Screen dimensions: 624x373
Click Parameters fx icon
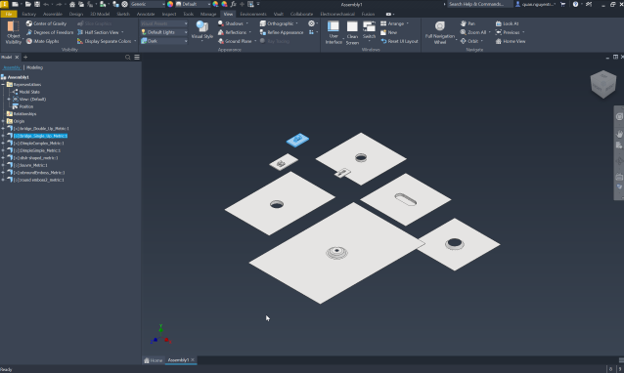pyautogui.click(x=233, y=4)
